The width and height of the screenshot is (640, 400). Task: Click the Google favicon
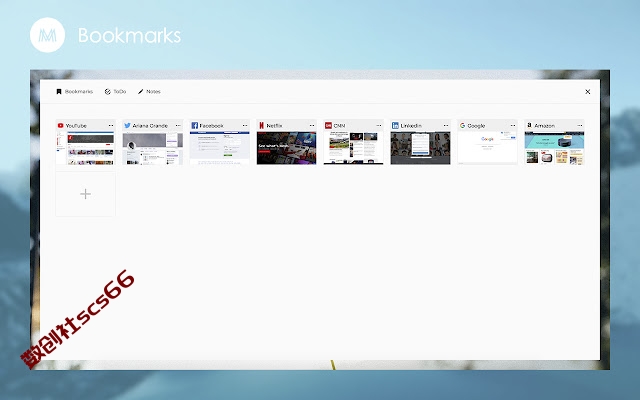pyautogui.click(x=462, y=125)
